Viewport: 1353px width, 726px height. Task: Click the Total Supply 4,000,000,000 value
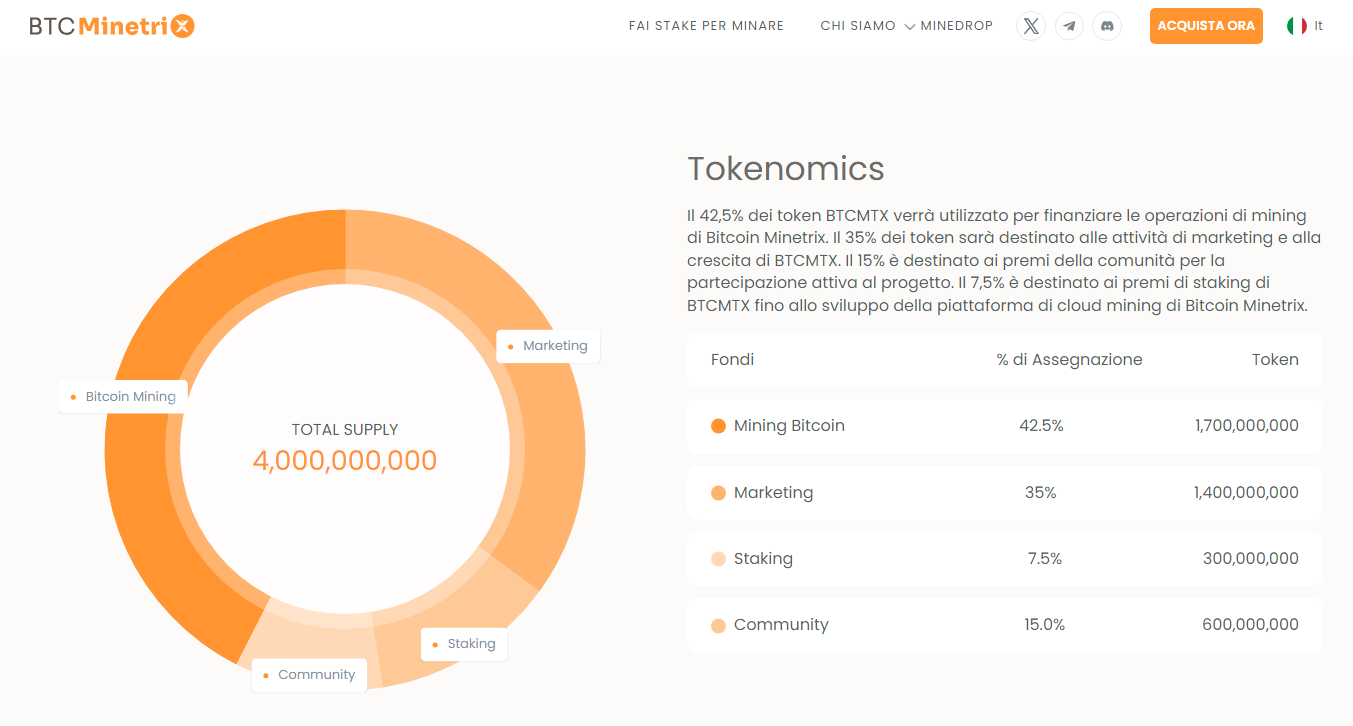[x=345, y=461]
